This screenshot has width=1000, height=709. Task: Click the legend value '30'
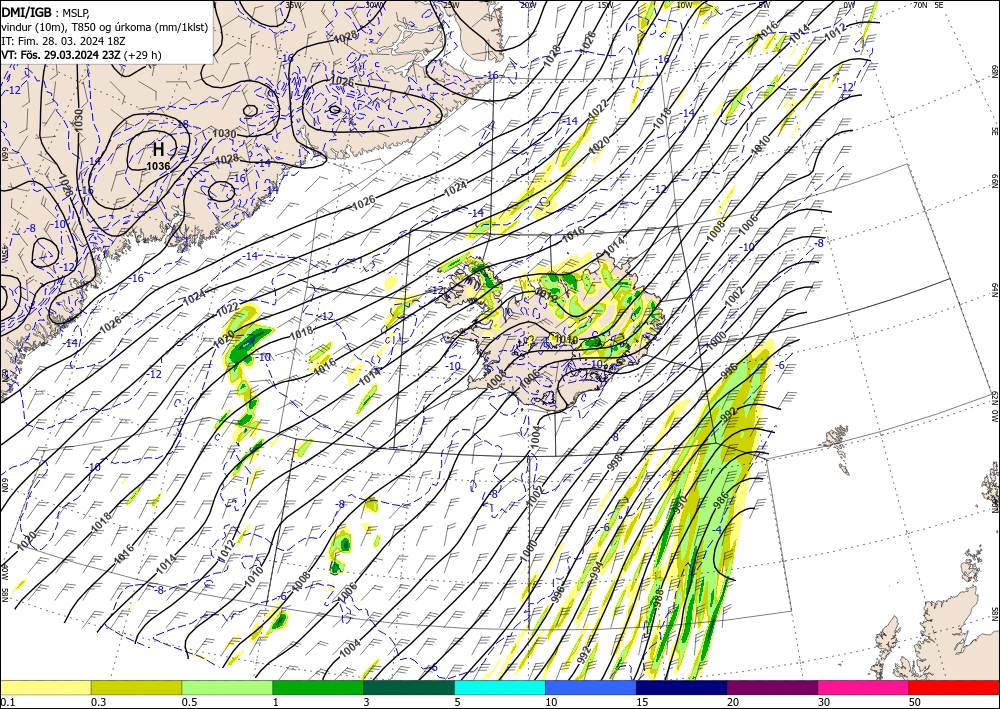(x=824, y=702)
